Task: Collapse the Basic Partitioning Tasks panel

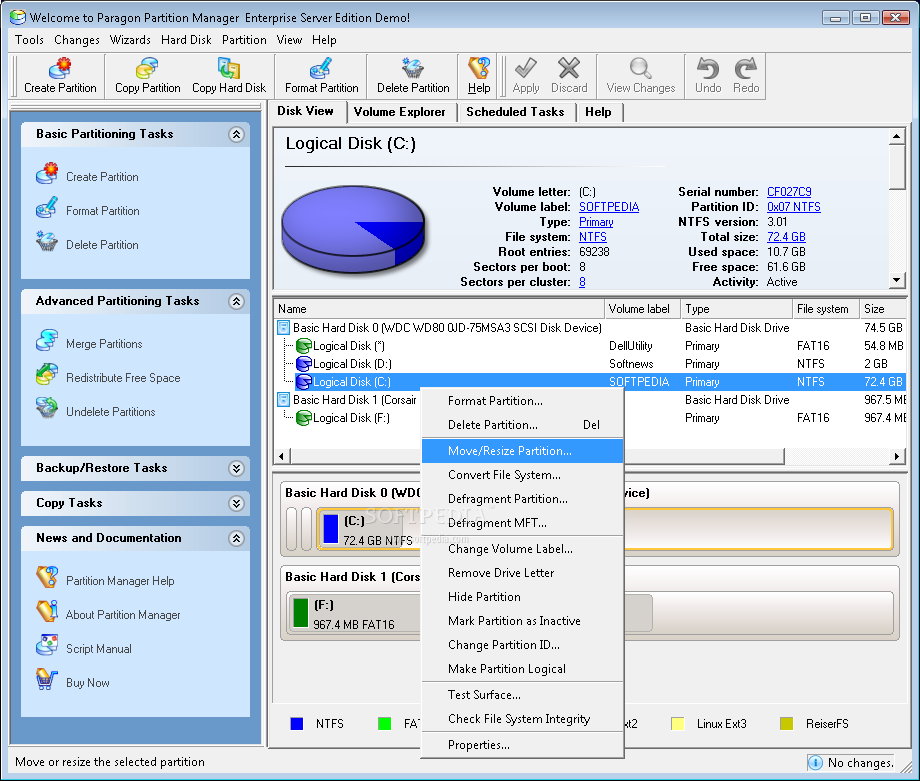Action: coord(236,134)
